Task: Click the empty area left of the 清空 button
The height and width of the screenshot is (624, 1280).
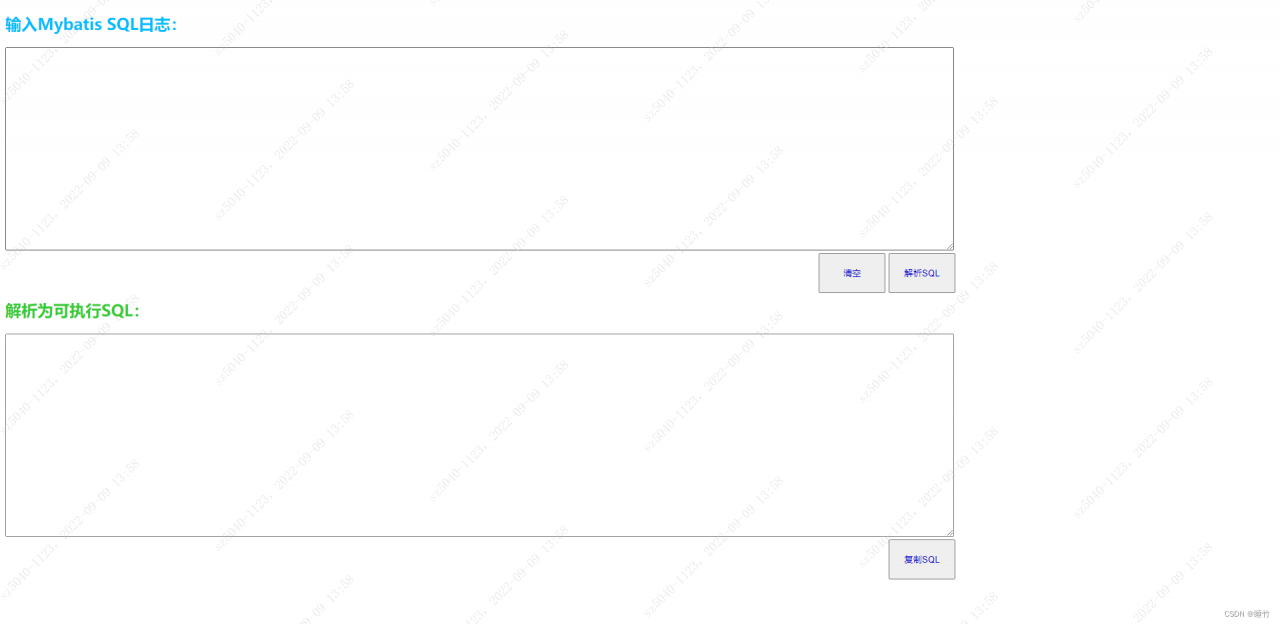Action: click(500, 273)
